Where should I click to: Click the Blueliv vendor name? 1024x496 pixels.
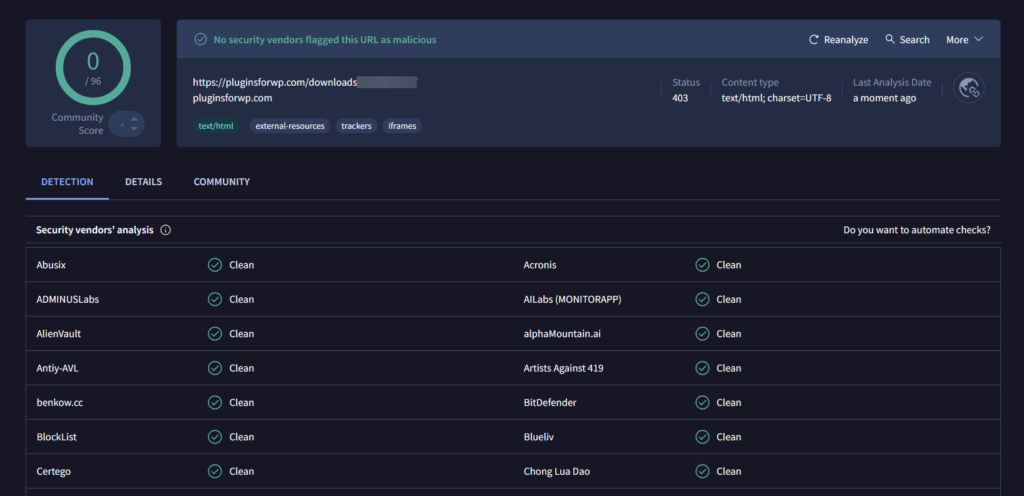click(x=539, y=437)
